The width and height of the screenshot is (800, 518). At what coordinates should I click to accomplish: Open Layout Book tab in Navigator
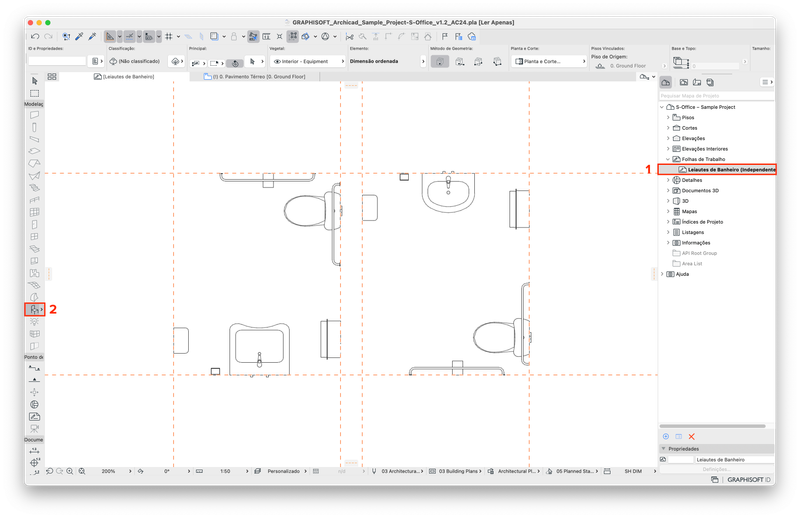point(696,82)
